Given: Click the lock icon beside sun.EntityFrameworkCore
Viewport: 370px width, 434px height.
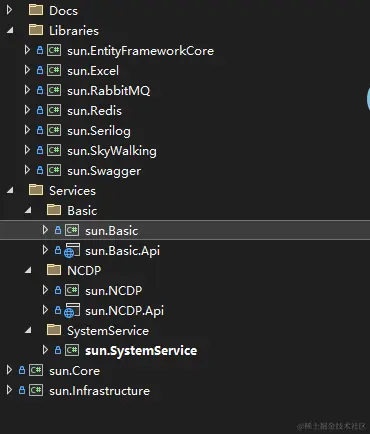Looking at the screenshot, I should (40, 50).
